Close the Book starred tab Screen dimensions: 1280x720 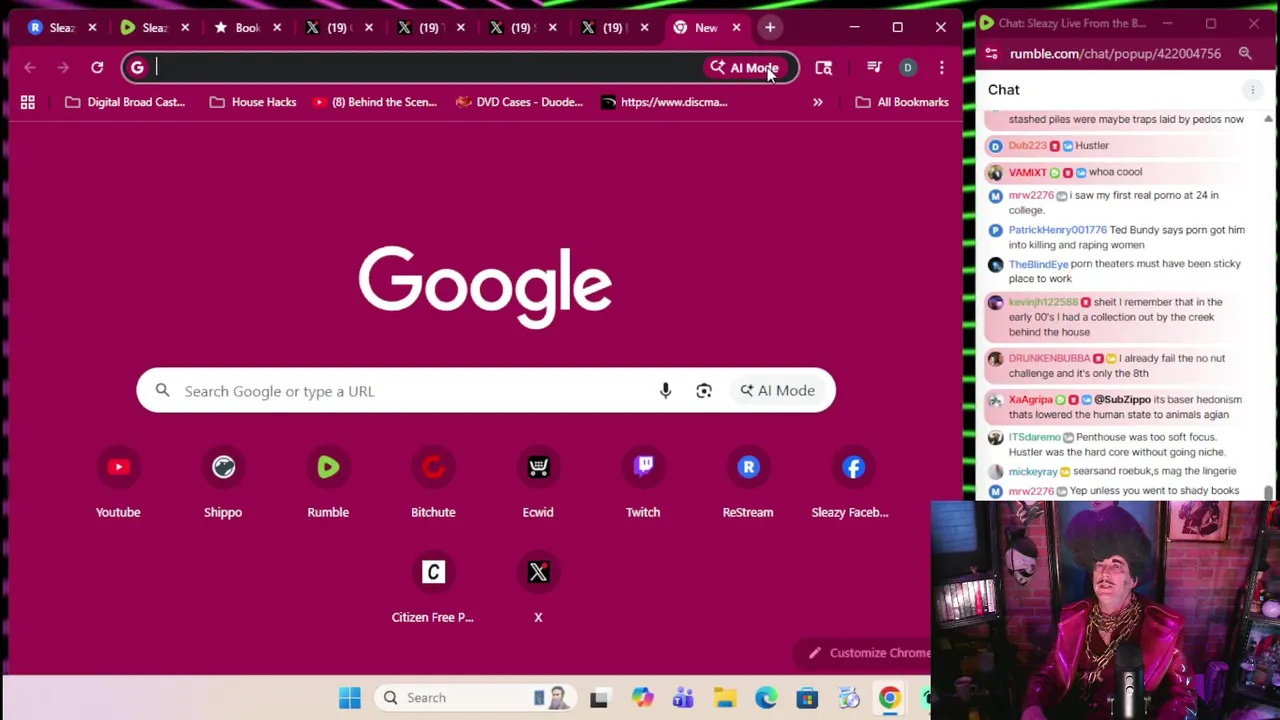click(x=276, y=27)
